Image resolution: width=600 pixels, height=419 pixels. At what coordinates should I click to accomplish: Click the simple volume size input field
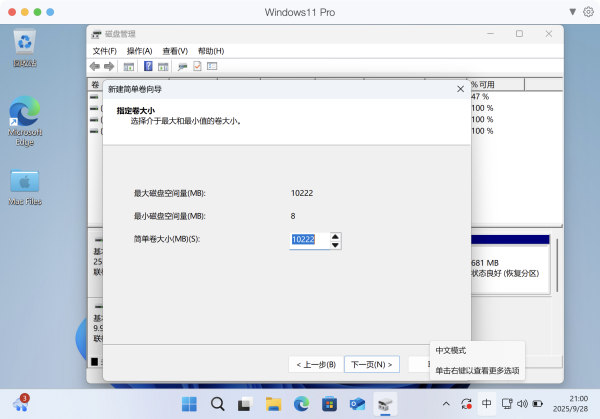[x=308, y=240]
